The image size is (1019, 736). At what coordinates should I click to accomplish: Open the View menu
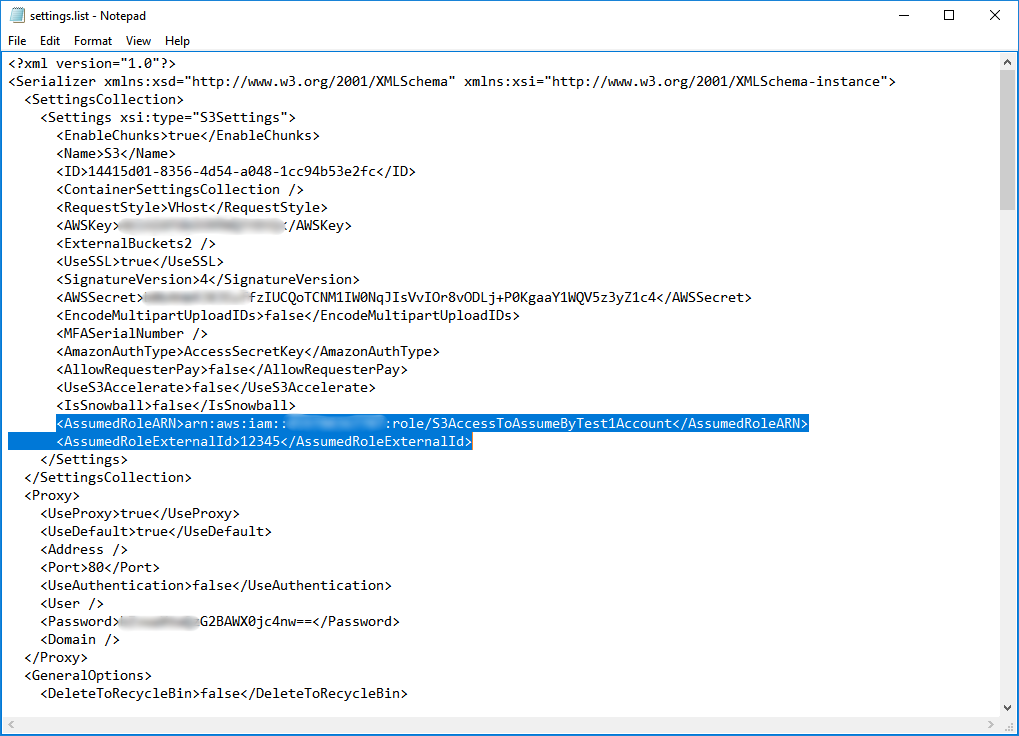tap(138, 41)
